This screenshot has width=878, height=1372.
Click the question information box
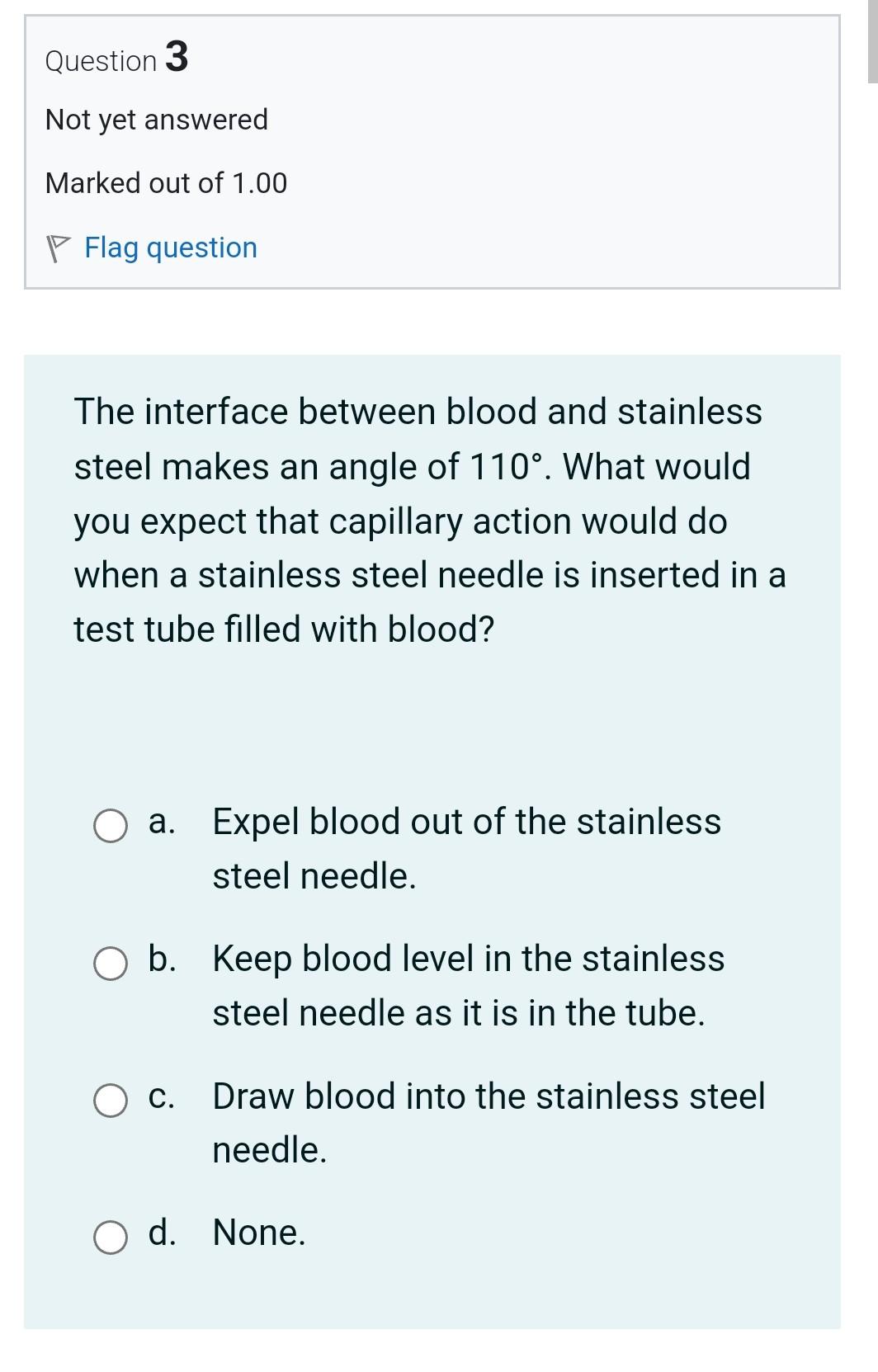429,149
